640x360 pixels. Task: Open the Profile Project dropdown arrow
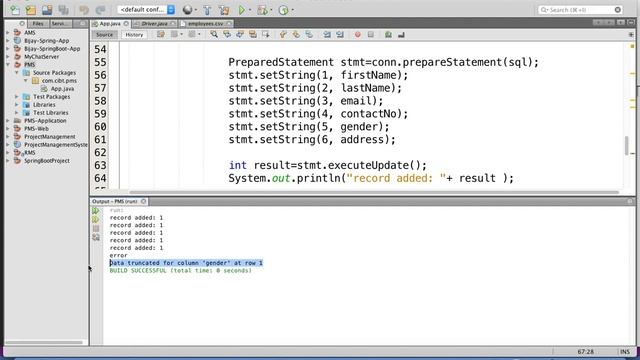coord(292,10)
